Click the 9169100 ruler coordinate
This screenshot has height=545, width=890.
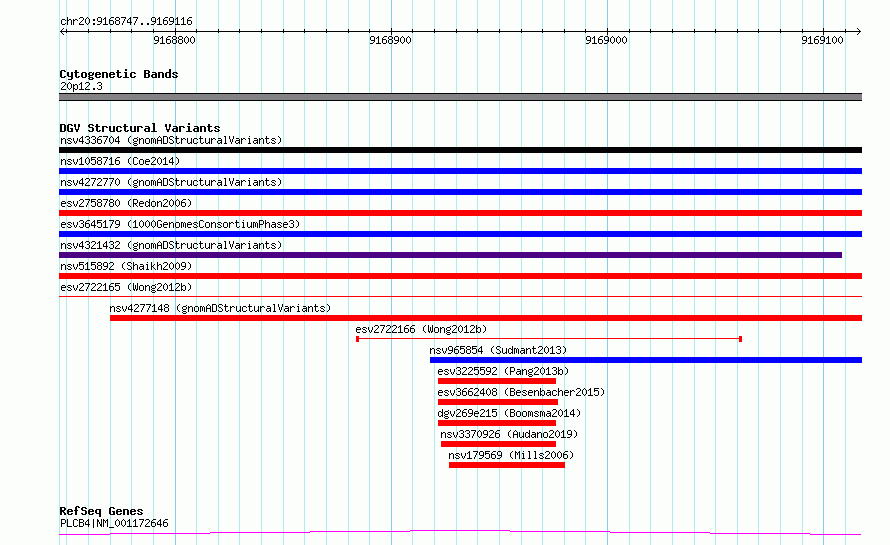[x=822, y=40]
